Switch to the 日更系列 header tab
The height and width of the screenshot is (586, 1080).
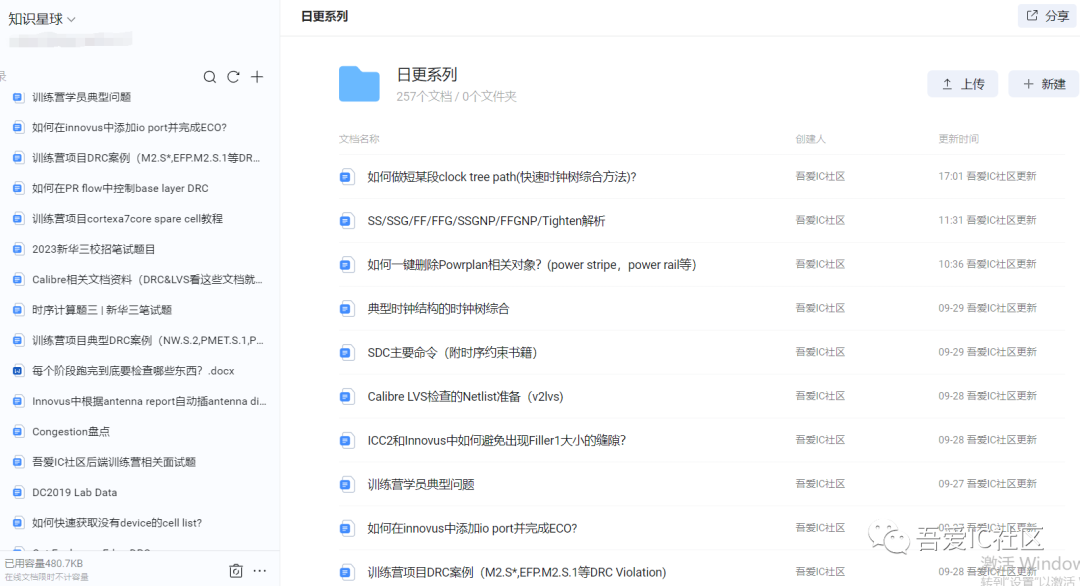click(320, 16)
